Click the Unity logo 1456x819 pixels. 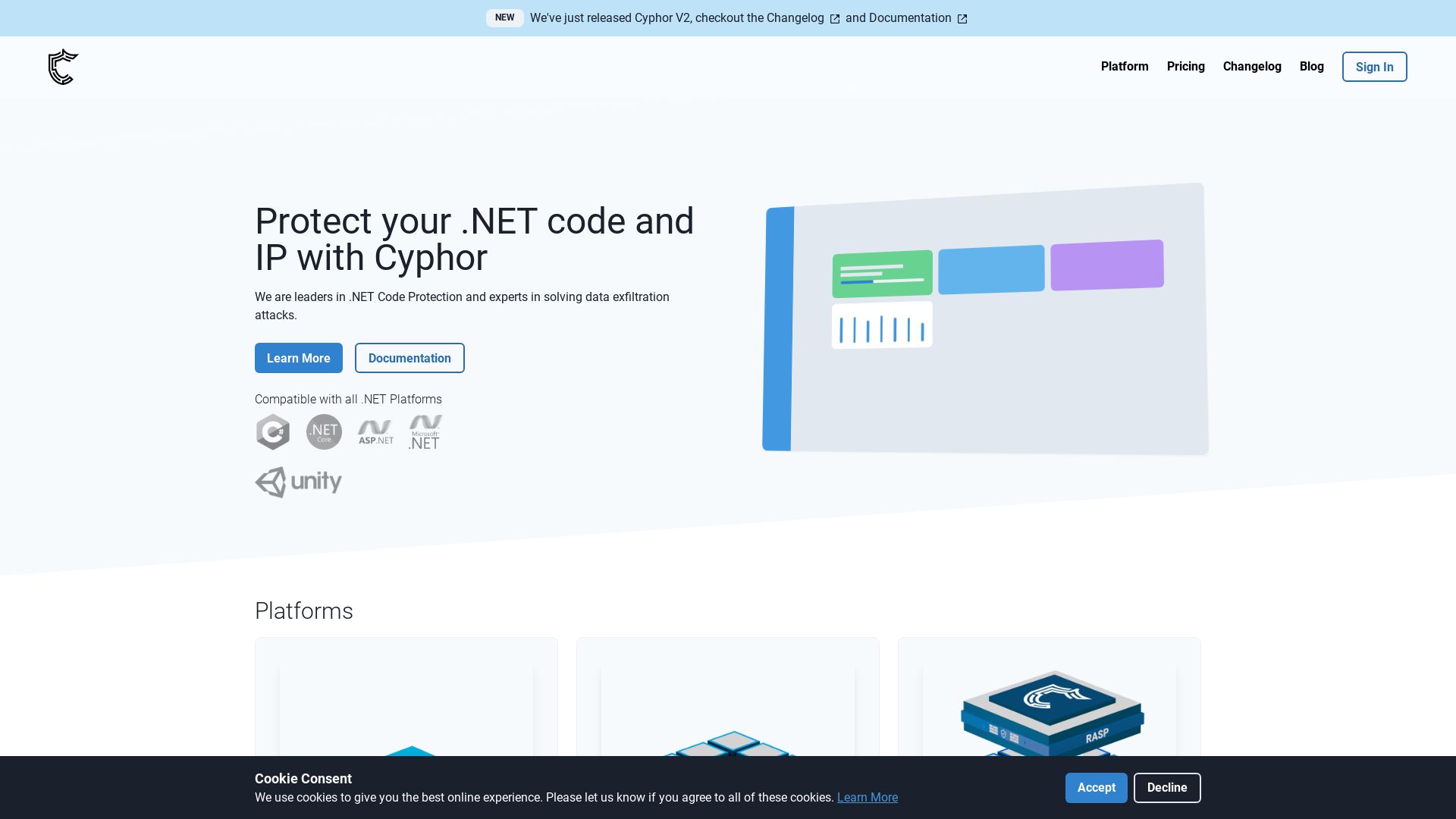coord(298,482)
